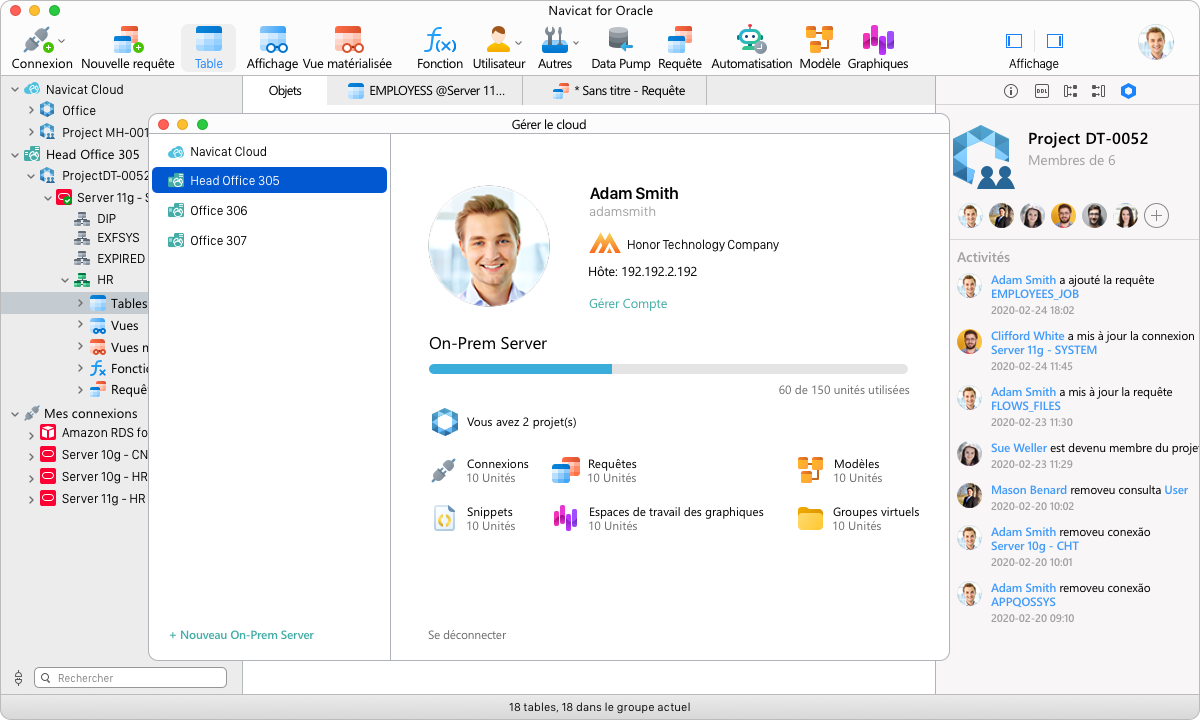Click the sort icon beside search field
1200x720 pixels.
18,678
